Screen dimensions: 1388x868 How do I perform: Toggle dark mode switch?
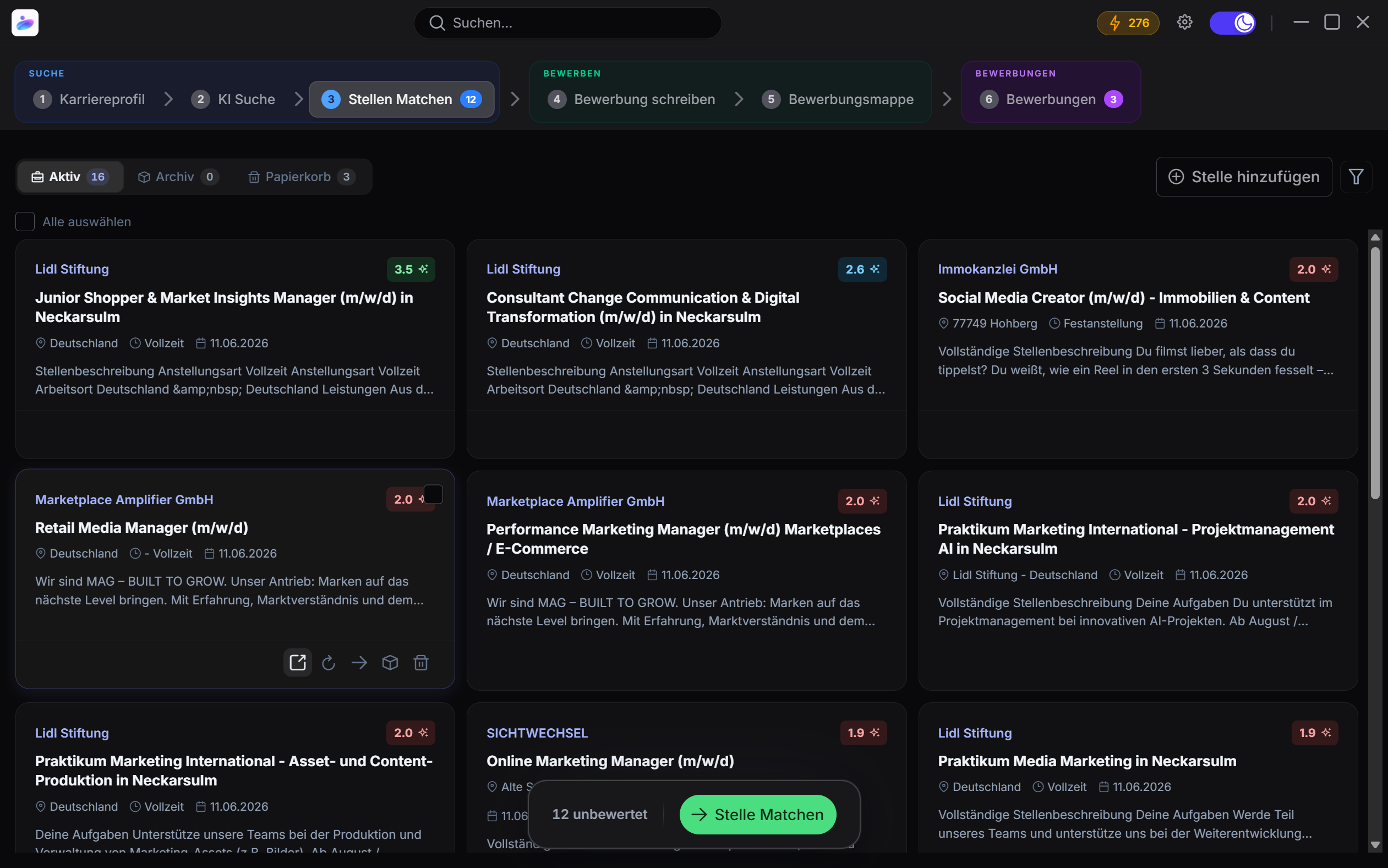tap(1233, 23)
